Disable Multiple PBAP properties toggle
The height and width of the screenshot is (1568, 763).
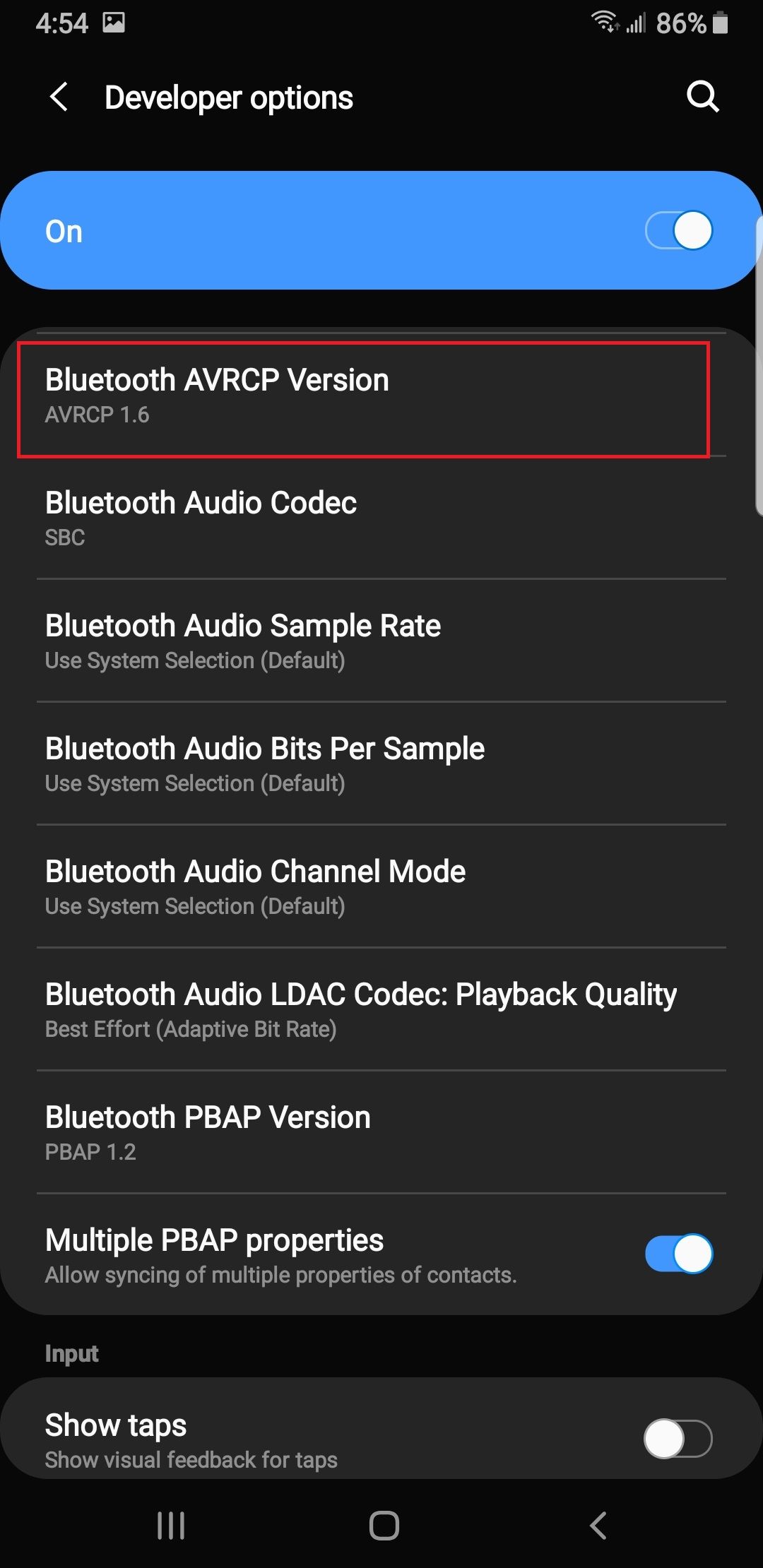[678, 1254]
